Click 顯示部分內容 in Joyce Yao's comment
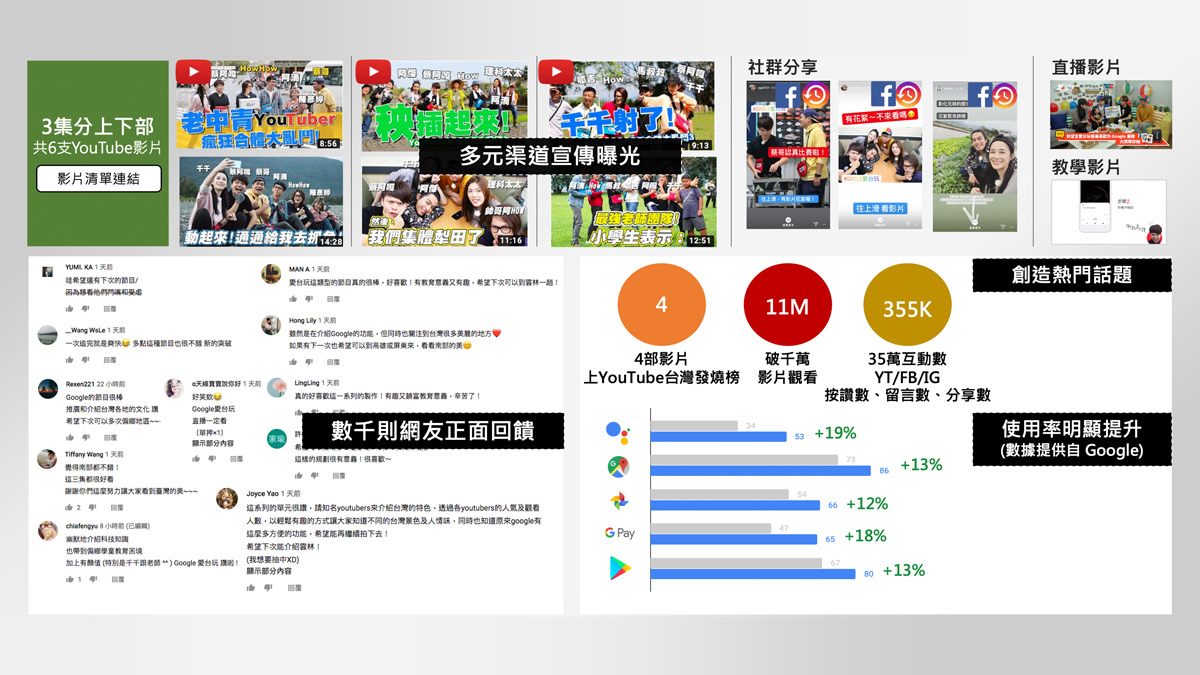This screenshot has height=675, width=1200. point(269,571)
